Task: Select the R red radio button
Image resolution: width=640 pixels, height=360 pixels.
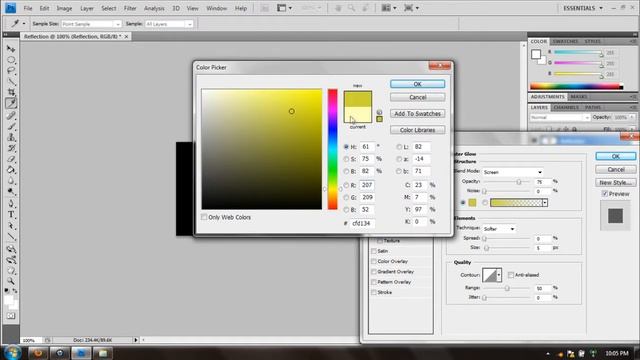Action: tap(346, 185)
